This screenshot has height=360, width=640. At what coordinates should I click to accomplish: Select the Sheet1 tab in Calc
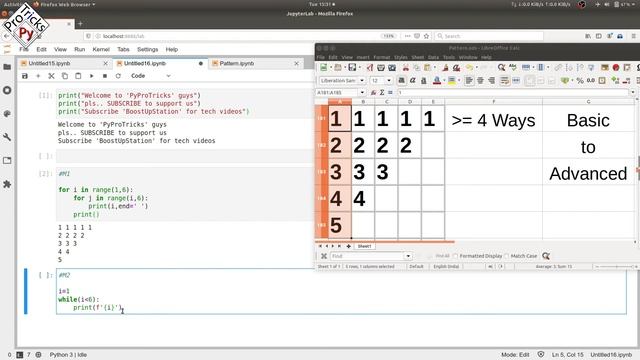pyautogui.click(x=364, y=246)
